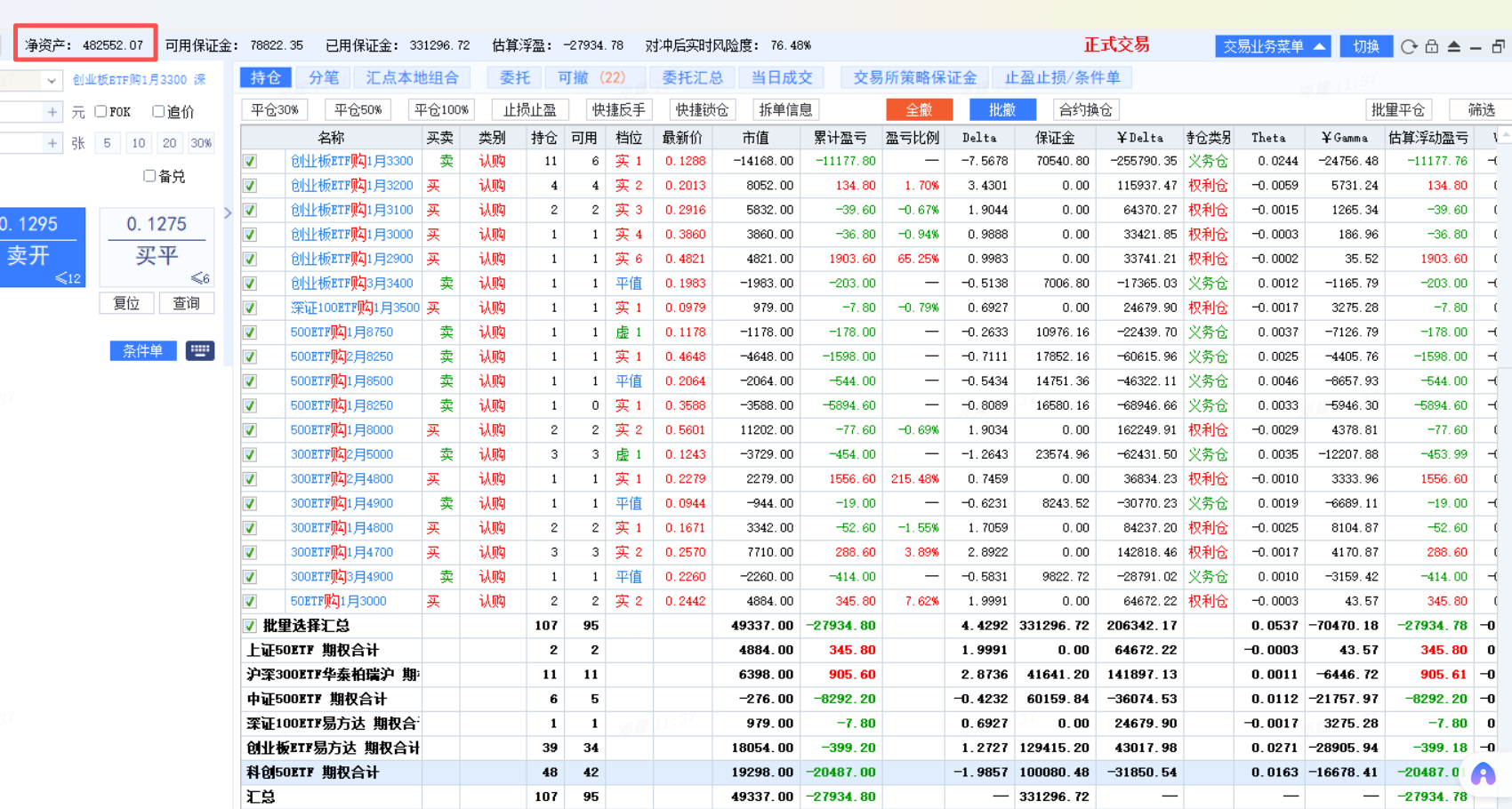This screenshot has width=1512, height=809.
Task: Click the restore window icon at the top right
Action: 1499,46
